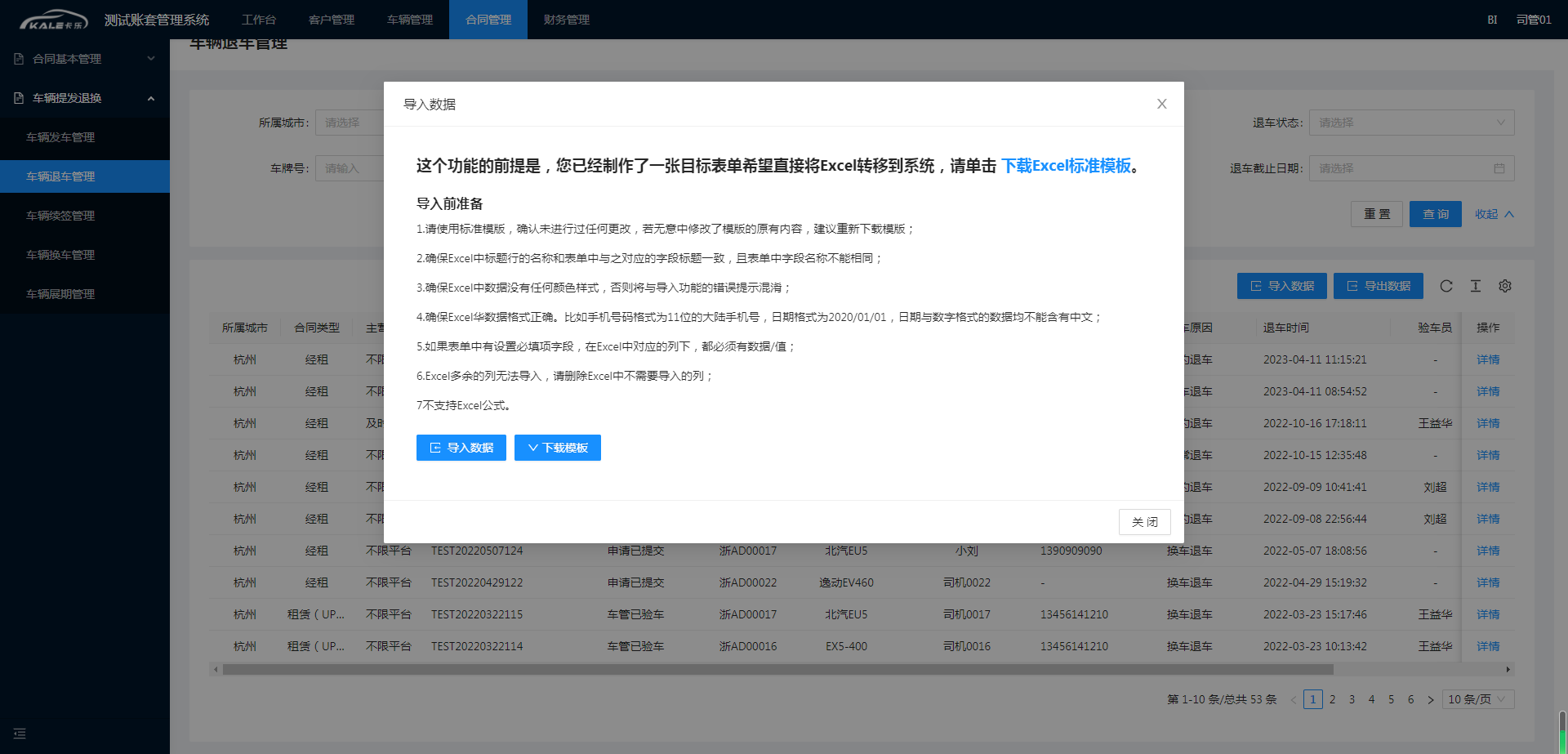The width and height of the screenshot is (1568, 754).
Task: Collapse the 车辆提发退换 sidebar group
Action: pos(85,98)
